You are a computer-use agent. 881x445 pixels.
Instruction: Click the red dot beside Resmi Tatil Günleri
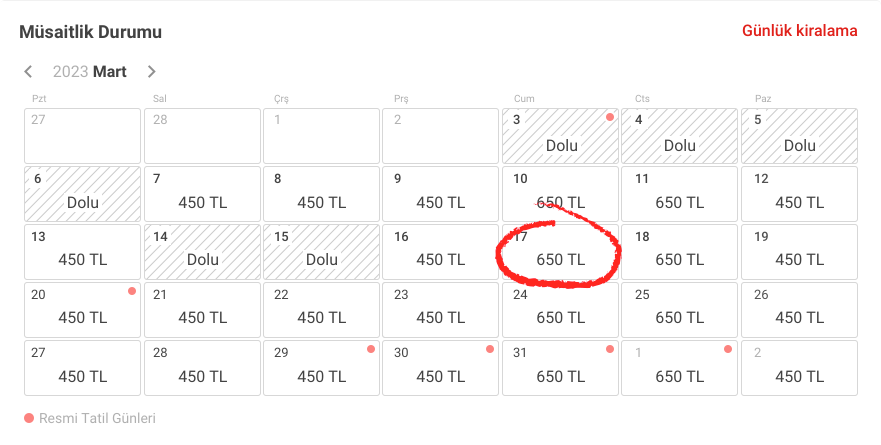pos(29,418)
